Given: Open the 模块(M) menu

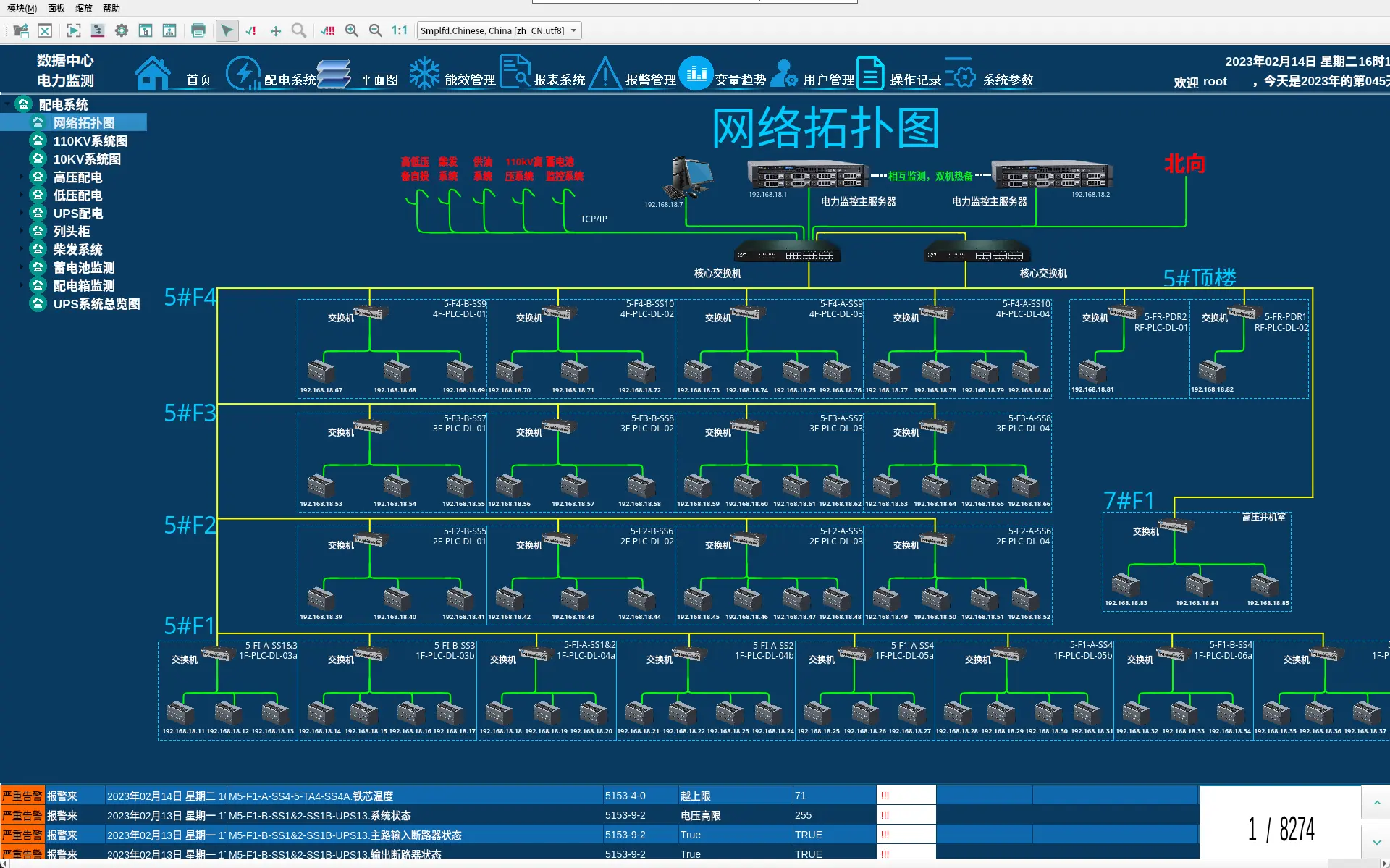Looking at the screenshot, I should point(22,8).
